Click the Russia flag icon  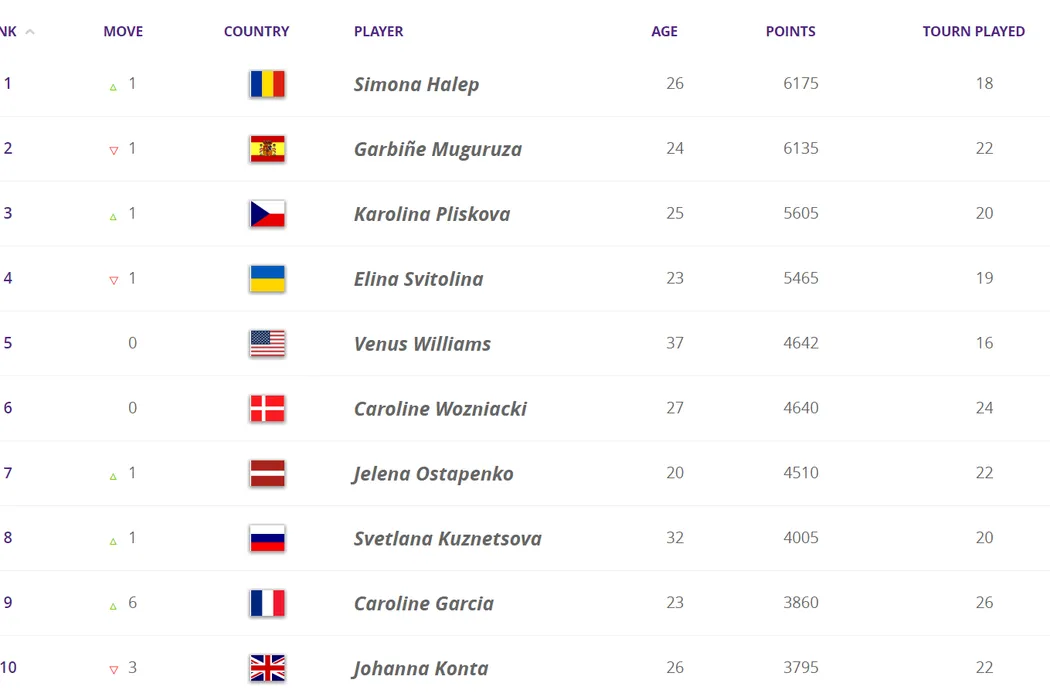click(x=267, y=539)
